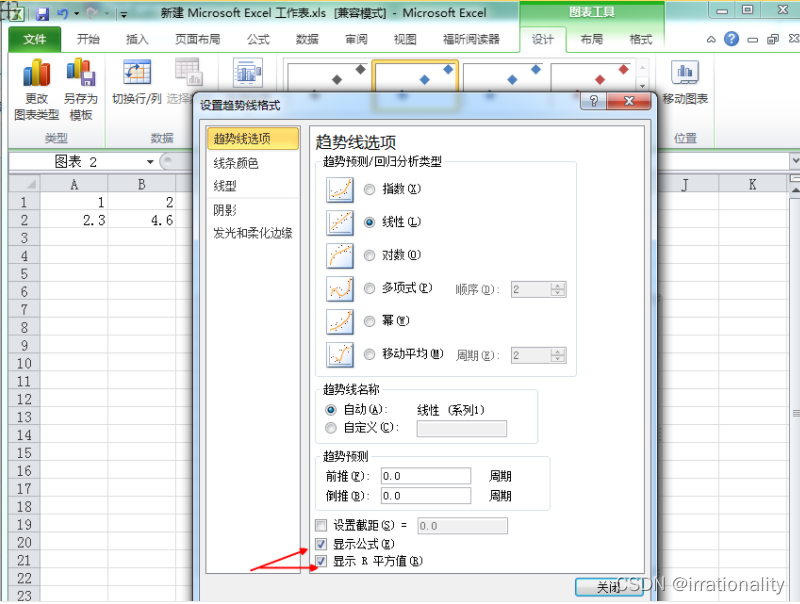Screen dimensions: 800x604
Task: Toggle Display Equation (显示公式) checkbox
Action: pyautogui.click(x=321, y=544)
